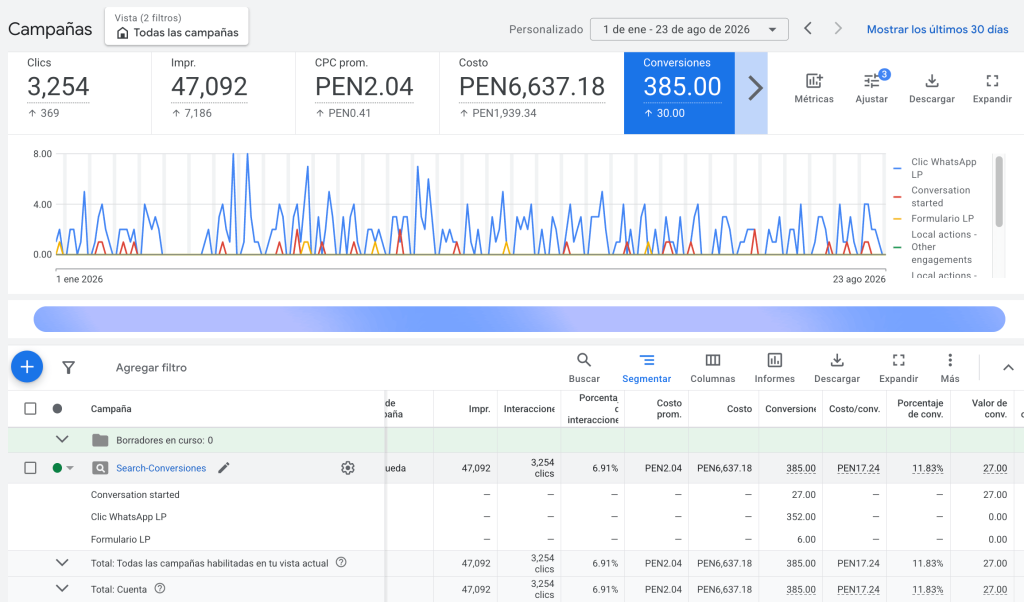Select the Costo scorecard
This screenshot has width=1024, height=602.
(x=532, y=93)
